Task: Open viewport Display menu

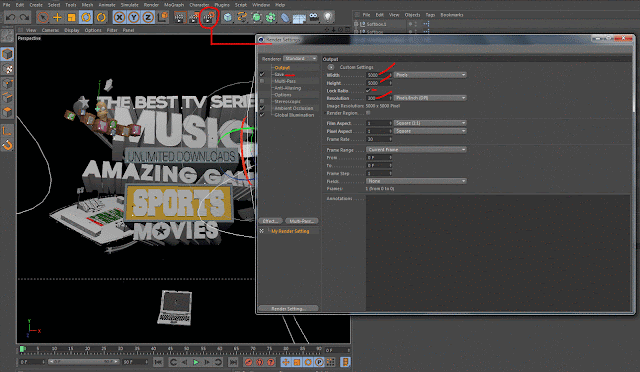Action: click(x=71, y=30)
